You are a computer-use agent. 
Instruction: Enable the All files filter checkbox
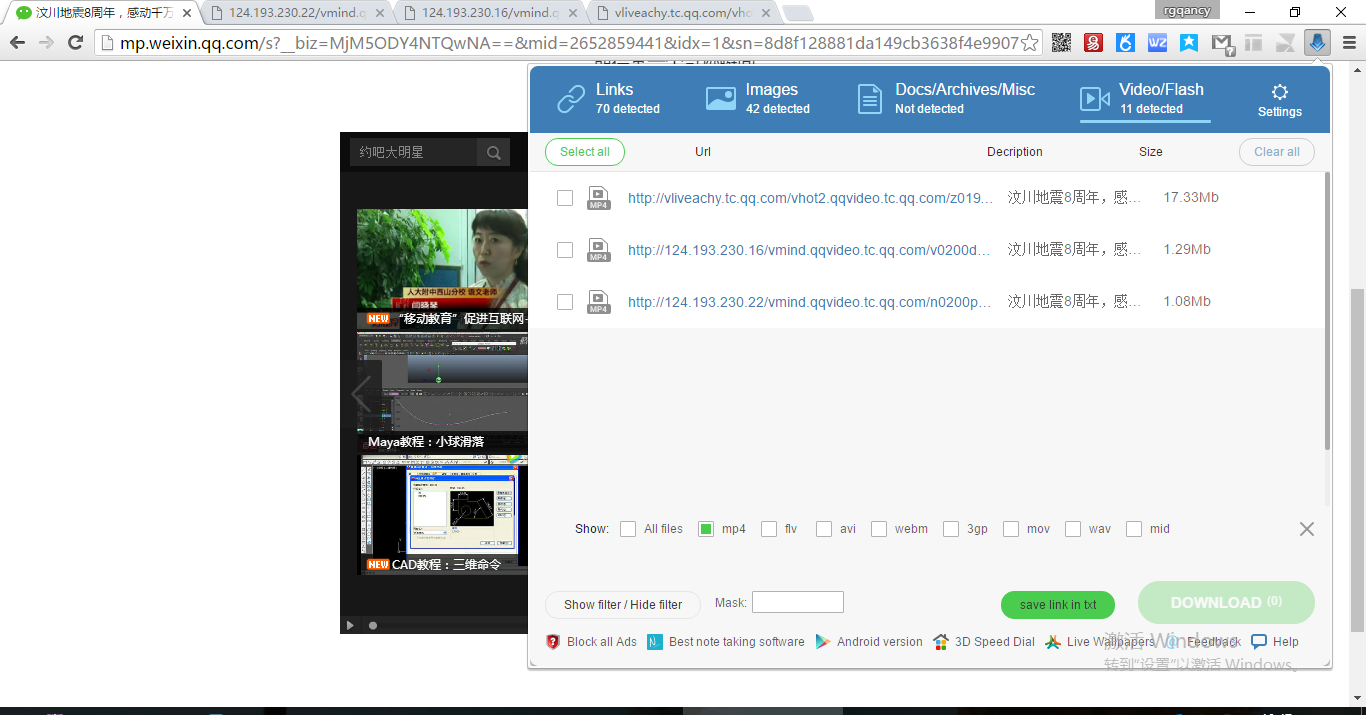(628, 529)
